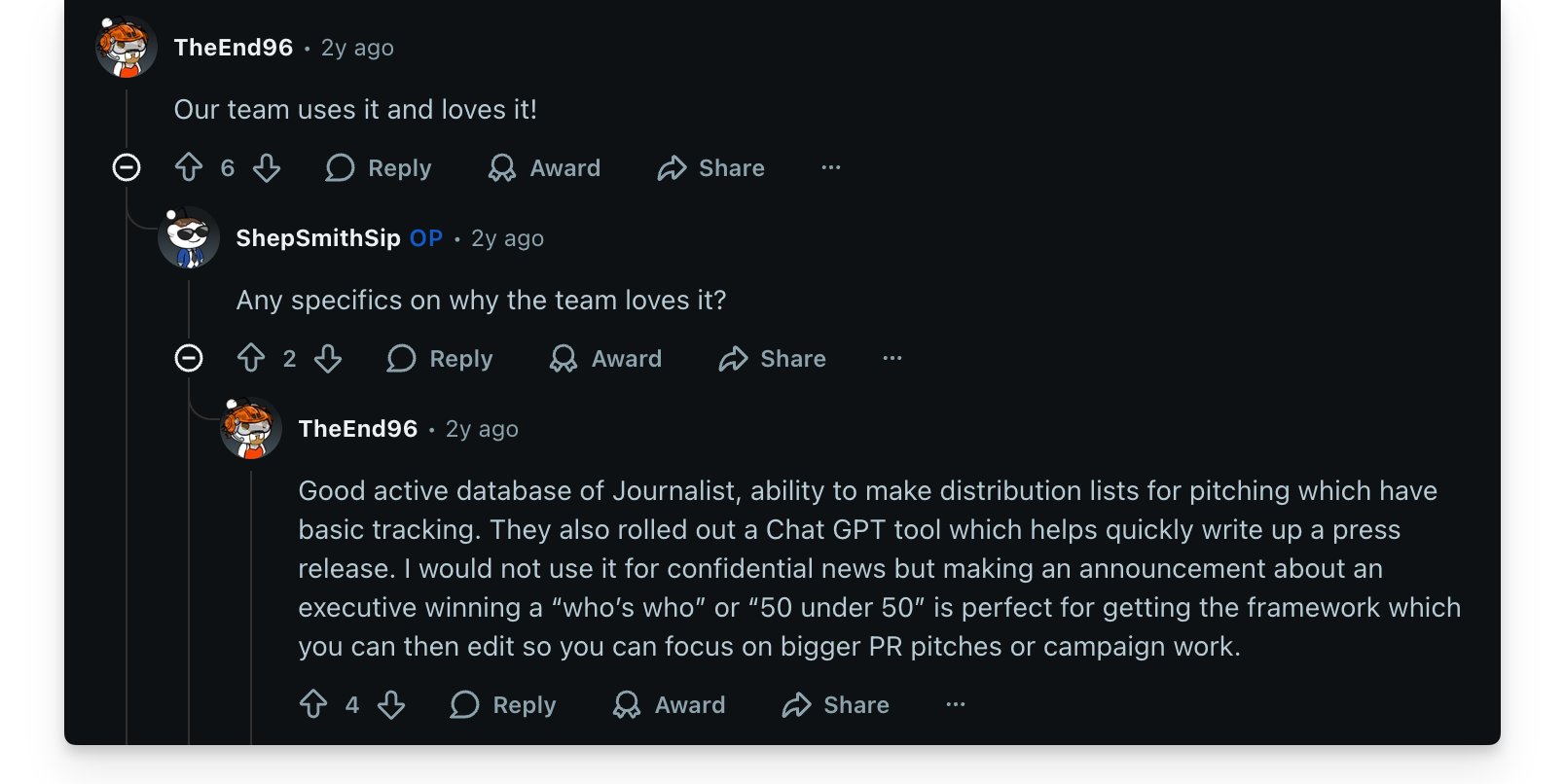Open more options on the last comment
The height and width of the screenshot is (784, 1565).
point(956,705)
